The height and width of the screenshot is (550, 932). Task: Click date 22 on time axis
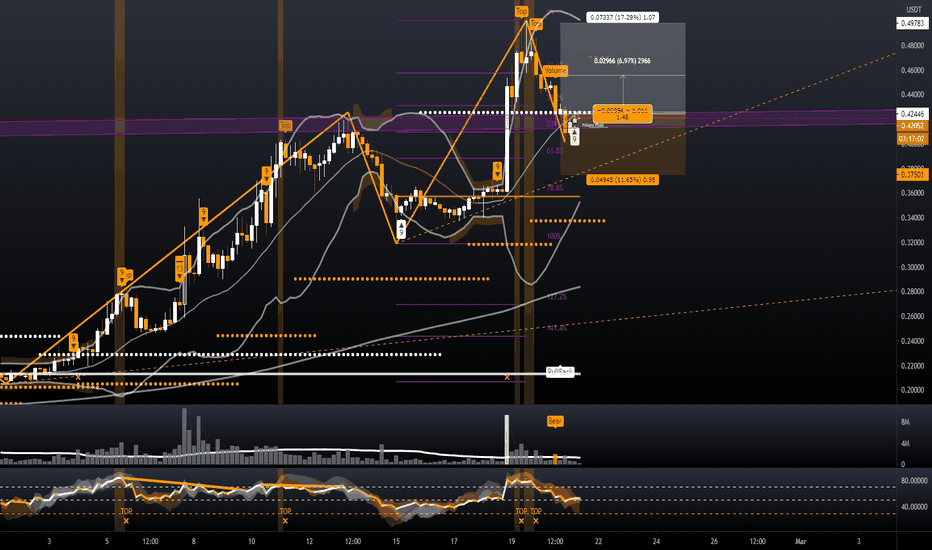tap(599, 542)
